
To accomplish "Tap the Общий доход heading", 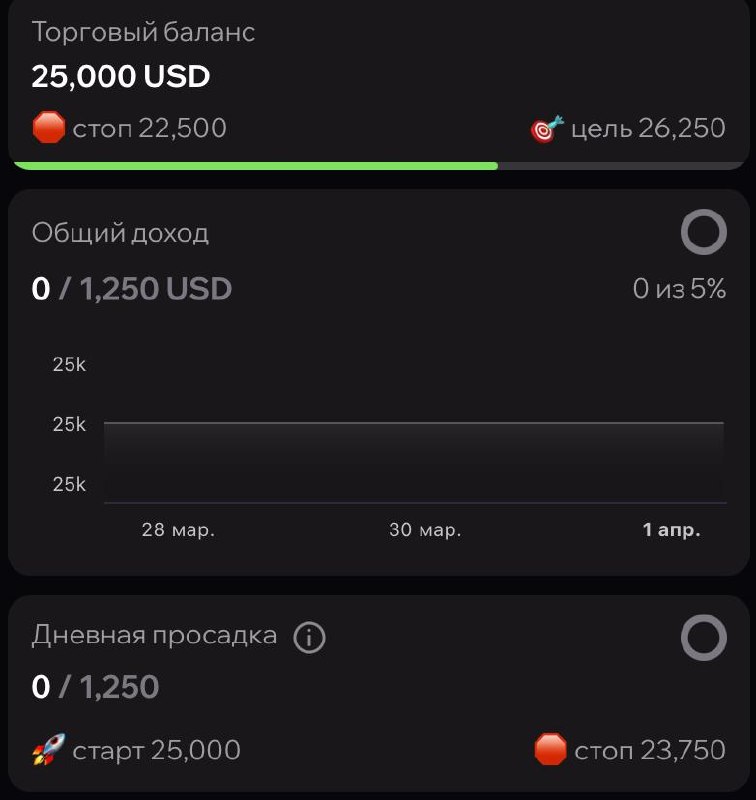I will pyautogui.click(x=120, y=233).
